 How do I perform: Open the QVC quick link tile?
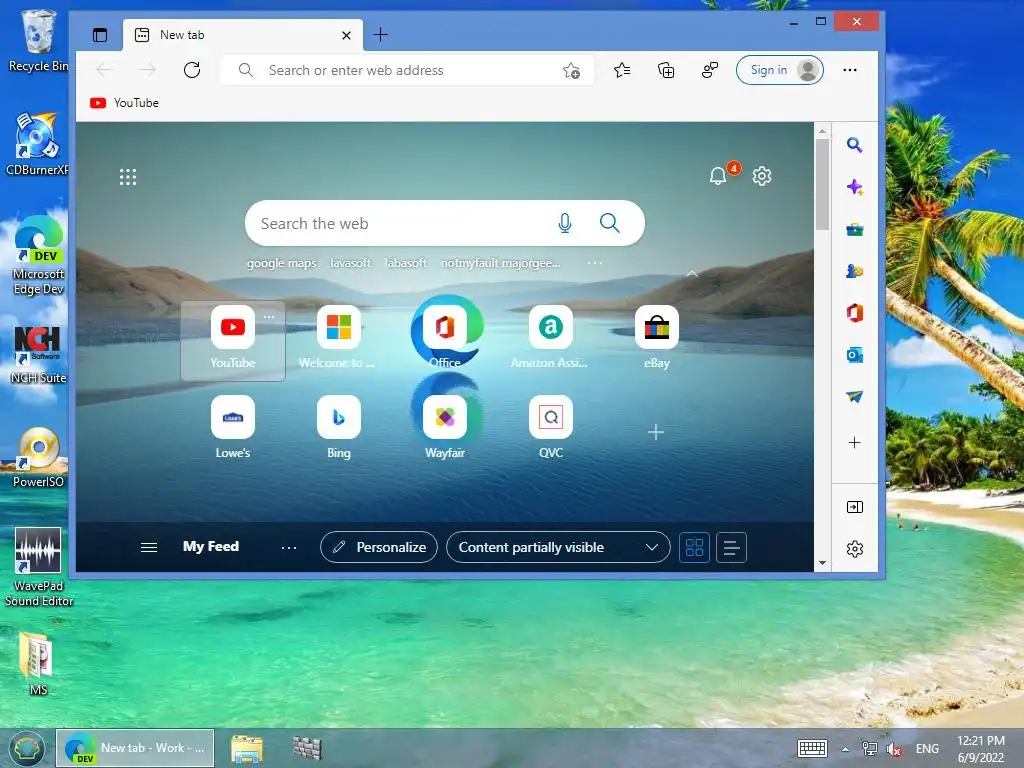click(551, 428)
